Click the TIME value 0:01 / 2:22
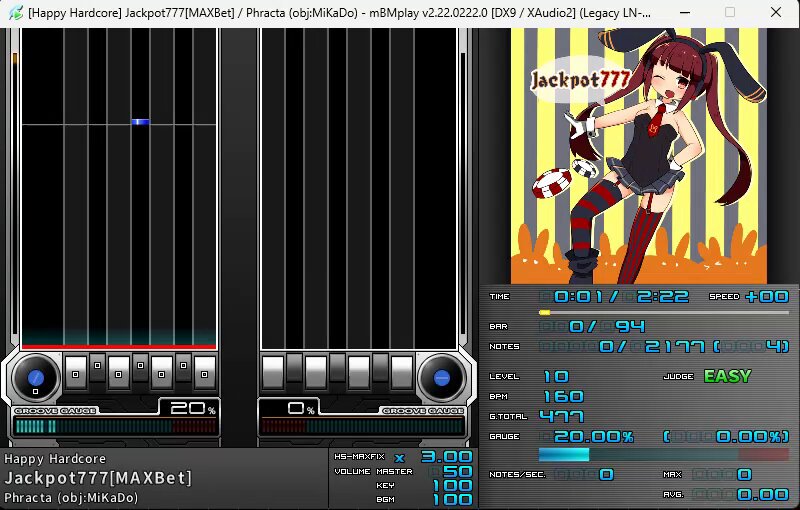Viewport: 800px width, 510px height. pyautogui.click(x=615, y=296)
